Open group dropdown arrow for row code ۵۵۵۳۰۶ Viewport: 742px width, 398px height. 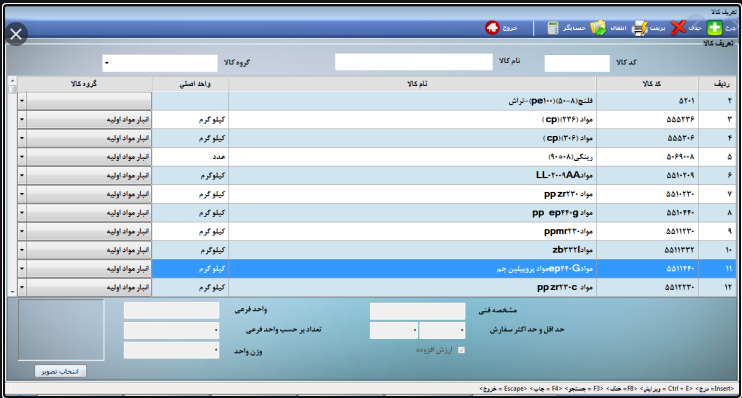point(22,138)
